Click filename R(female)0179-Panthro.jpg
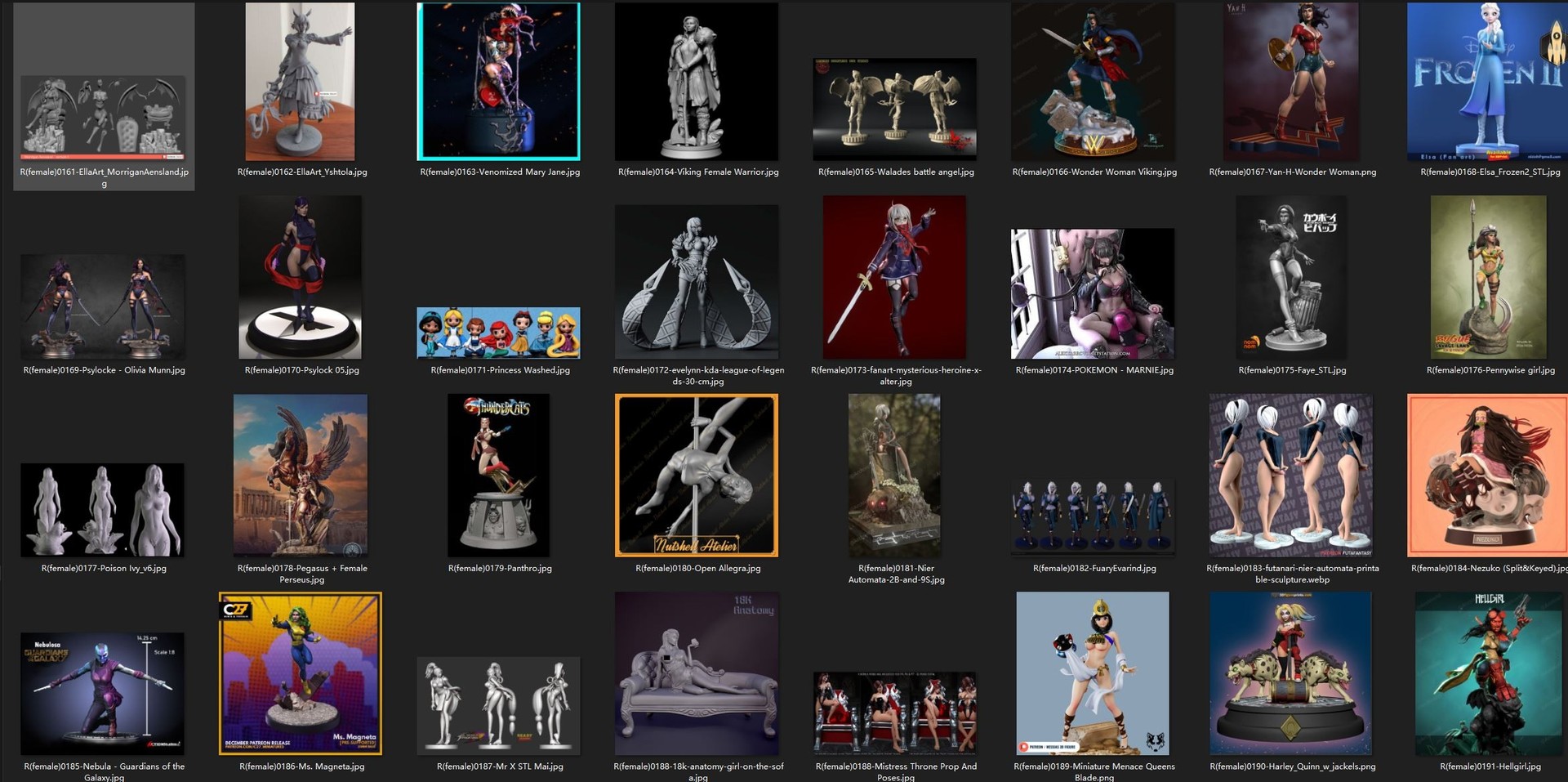 tap(500, 569)
